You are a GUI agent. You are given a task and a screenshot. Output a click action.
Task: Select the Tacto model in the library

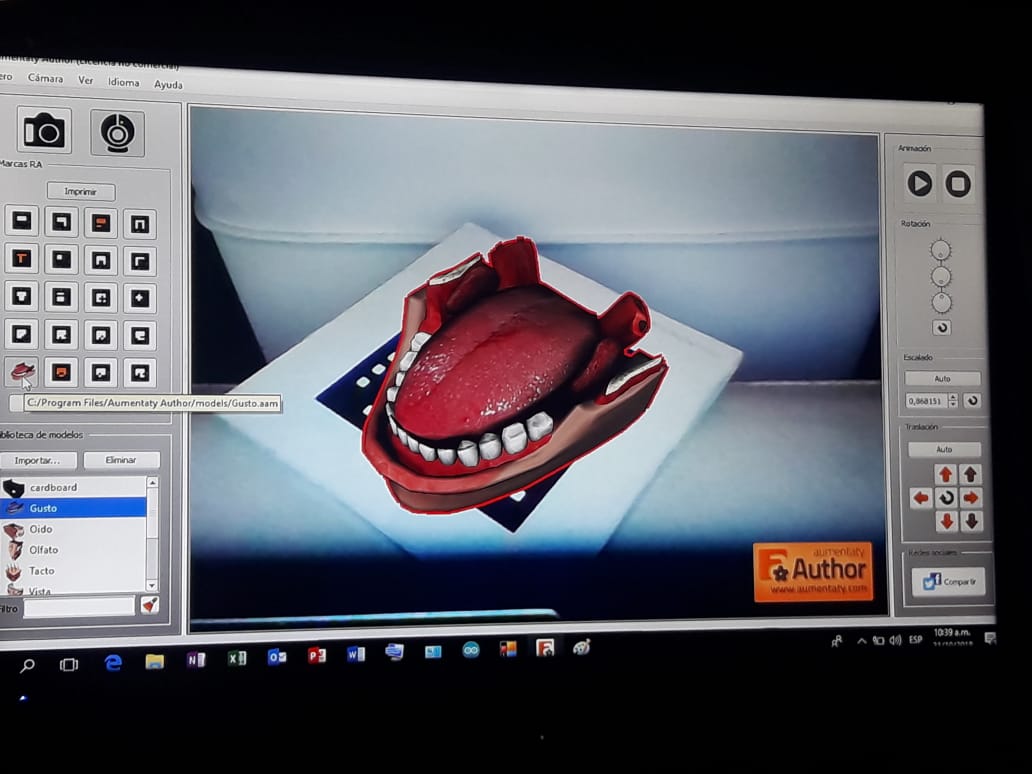coord(74,571)
